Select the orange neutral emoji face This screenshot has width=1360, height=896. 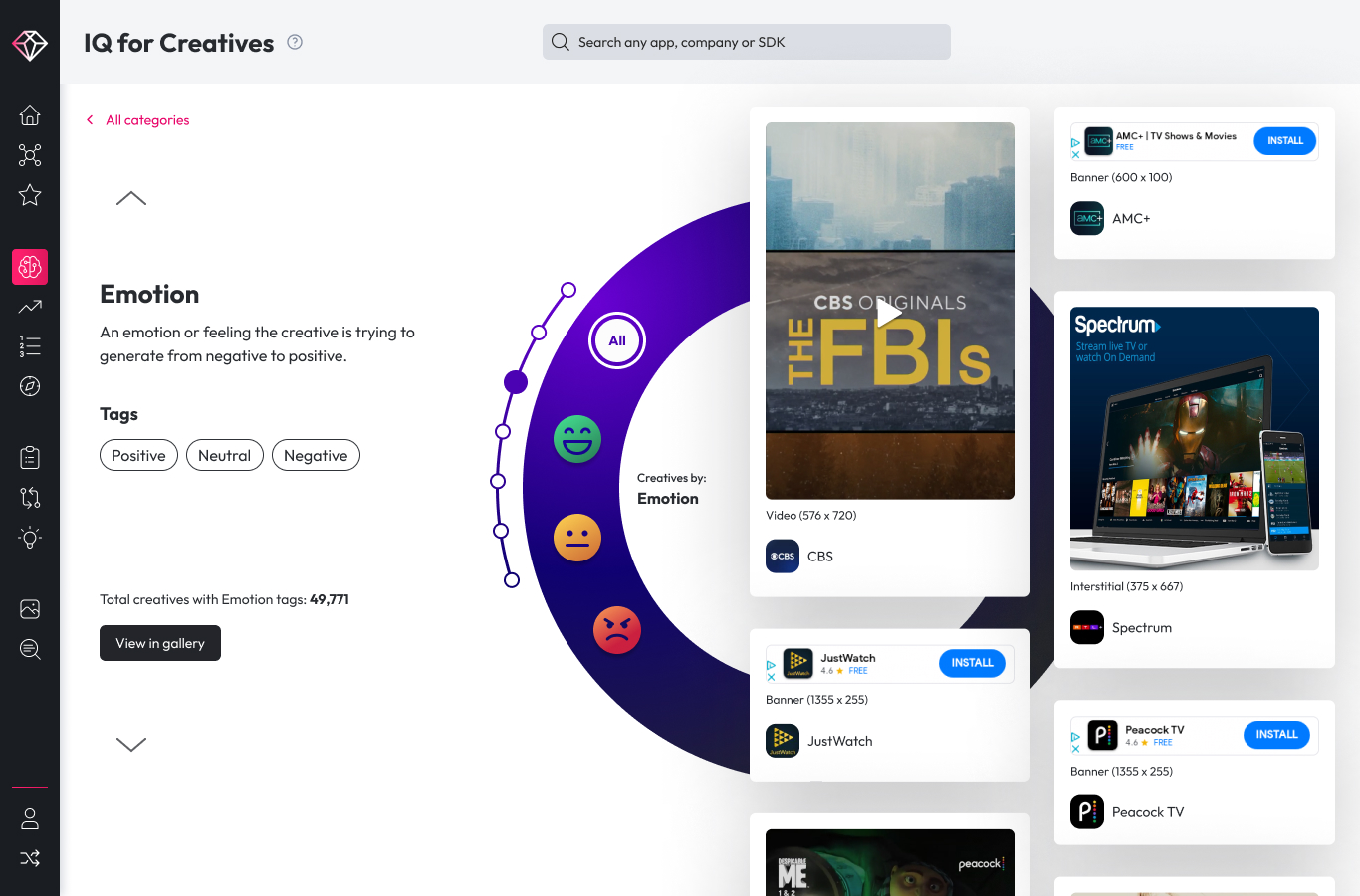[577, 538]
